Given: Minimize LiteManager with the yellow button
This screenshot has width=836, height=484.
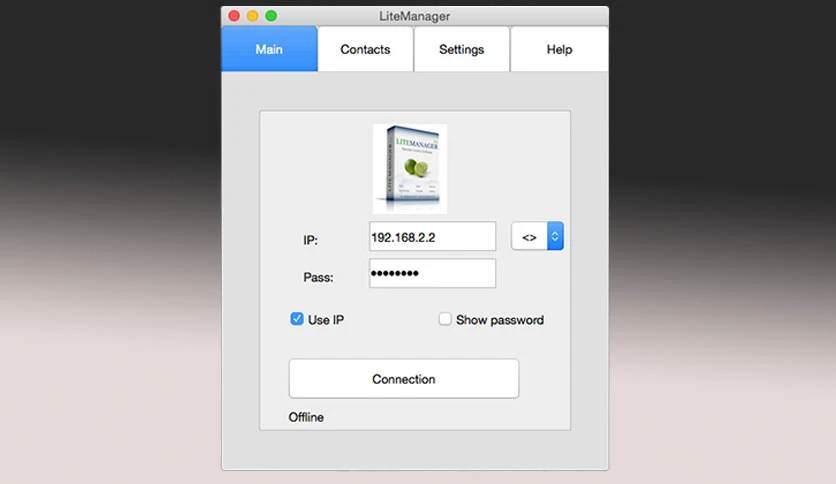Looking at the screenshot, I should pyautogui.click(x=253, y=16).
